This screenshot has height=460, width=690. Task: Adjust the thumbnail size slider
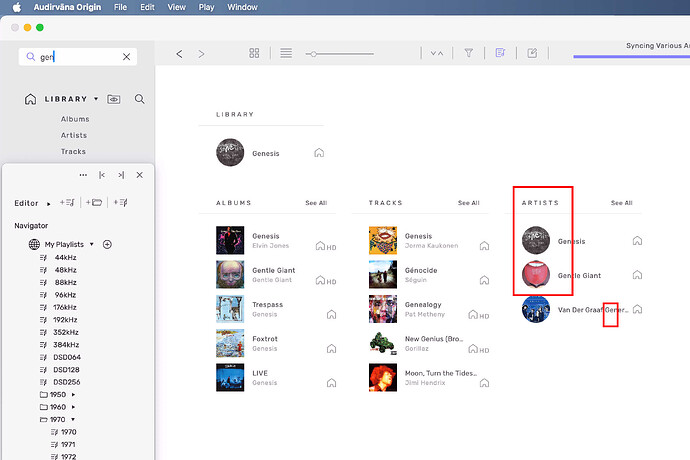click(x=340, y=54)
